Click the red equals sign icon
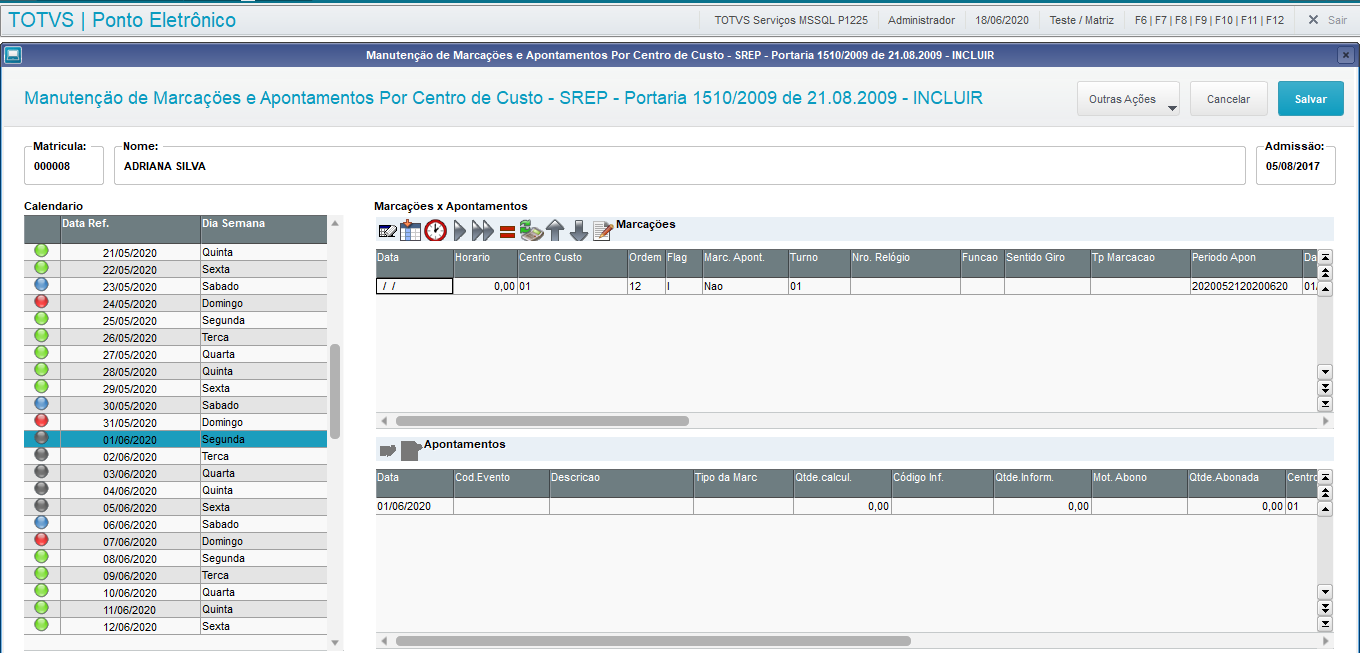Image resolution: width=1360 pixels, height=653 pixels. pos(507,232)
